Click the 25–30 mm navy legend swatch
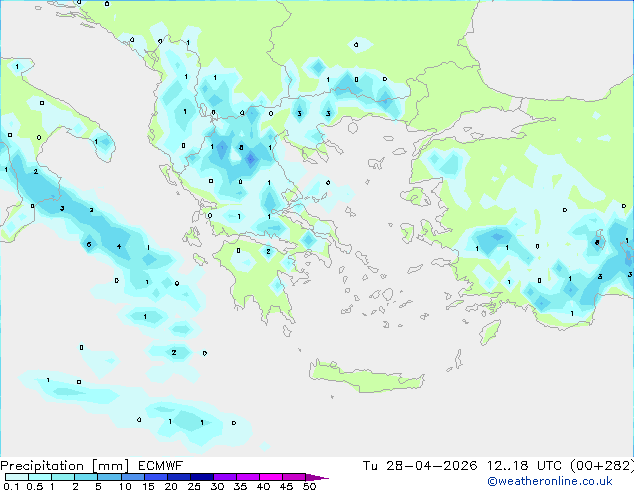634x490 pixels. coord(201,477)
